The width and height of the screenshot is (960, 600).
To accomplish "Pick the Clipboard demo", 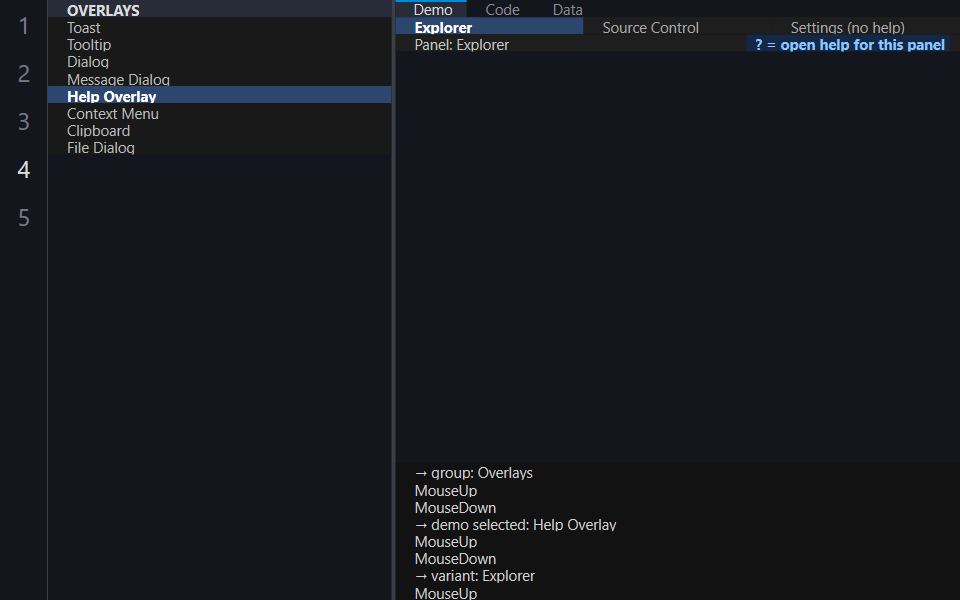I will 219,130.
